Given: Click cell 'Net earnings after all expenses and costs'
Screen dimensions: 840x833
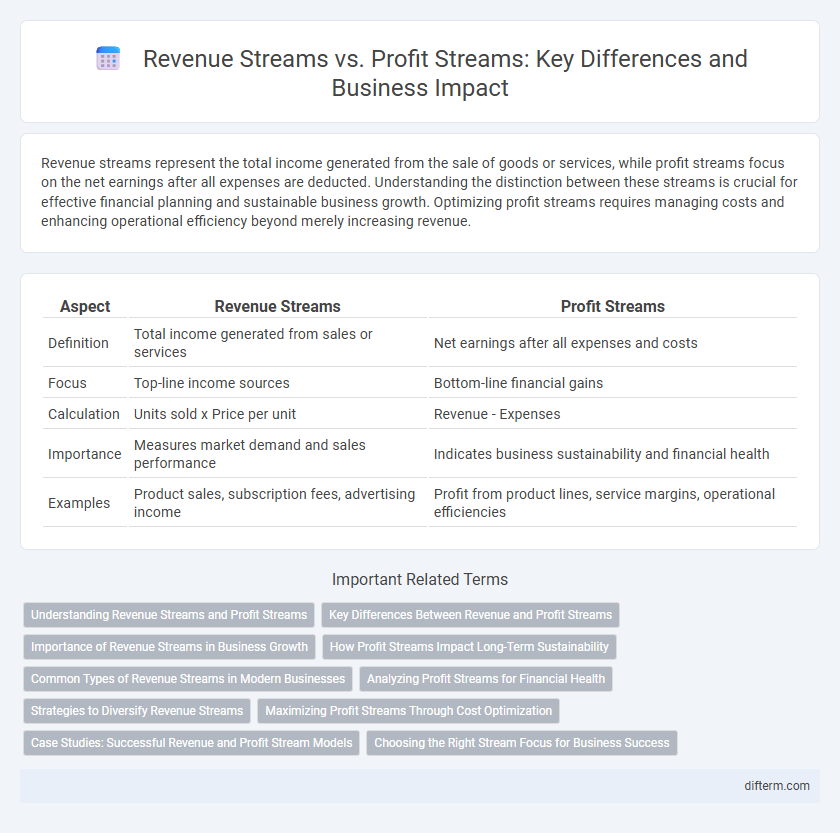Looking at the screenshot, I should tap(613, 343).
